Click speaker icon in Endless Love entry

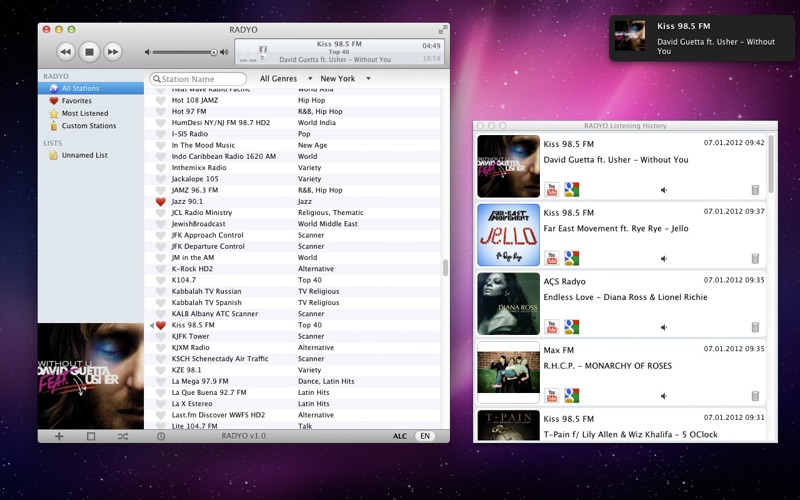pos(663,328)
